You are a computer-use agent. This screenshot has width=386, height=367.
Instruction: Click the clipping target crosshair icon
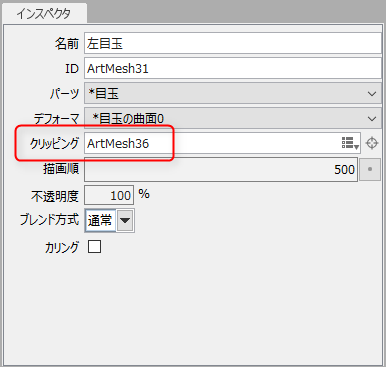tap(372, 143)
